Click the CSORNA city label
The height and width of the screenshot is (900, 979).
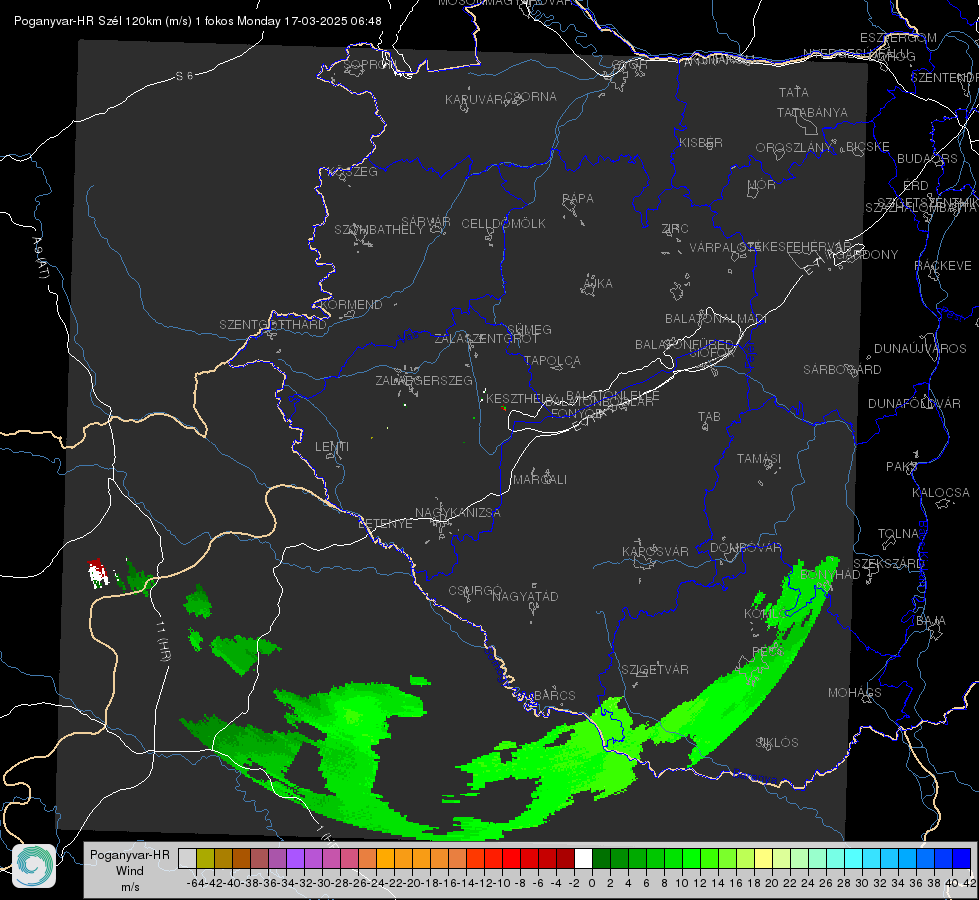click(x=530, y=97)
